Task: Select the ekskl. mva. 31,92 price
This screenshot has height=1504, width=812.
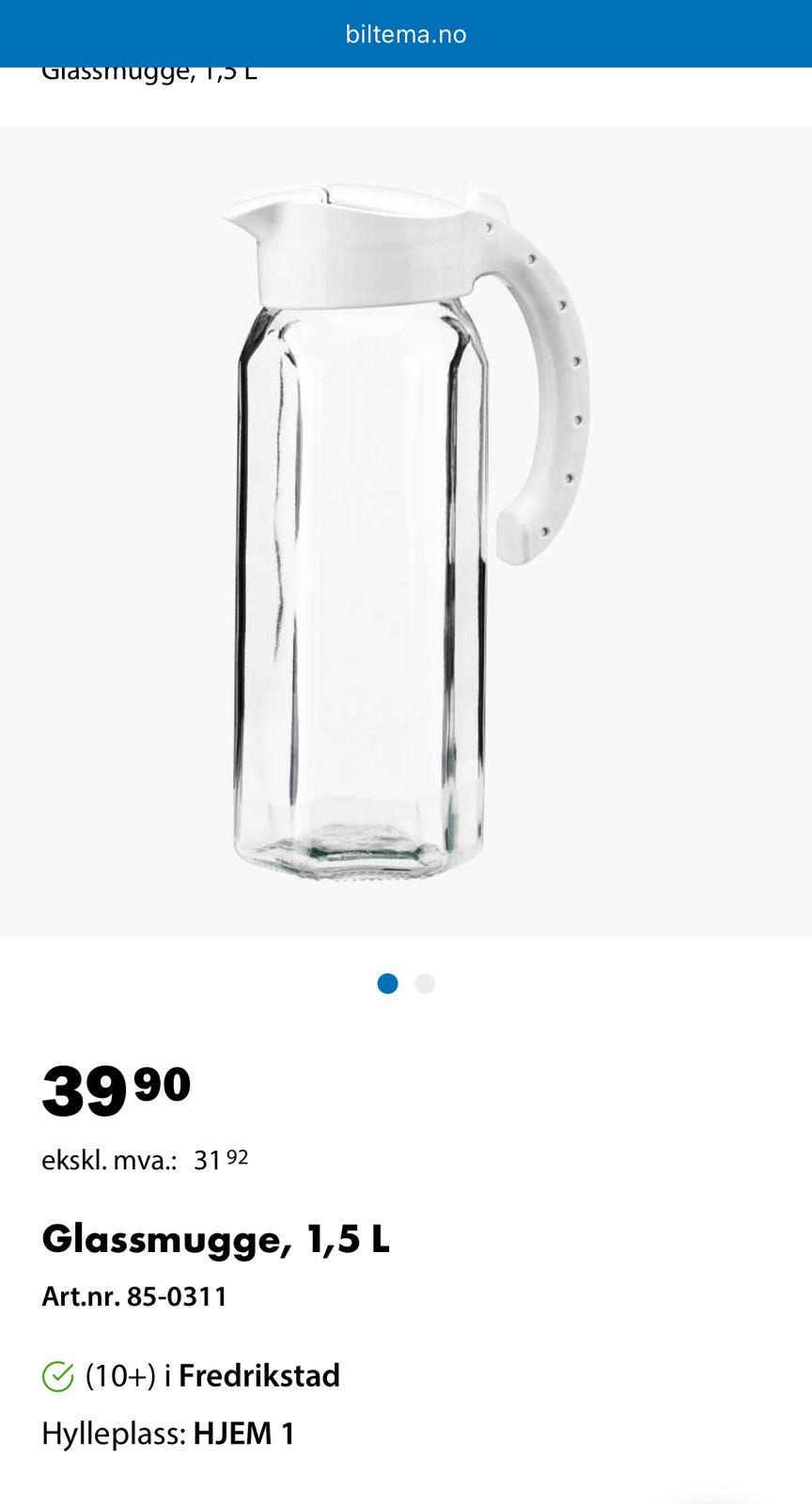Action: coord(145,1160)
